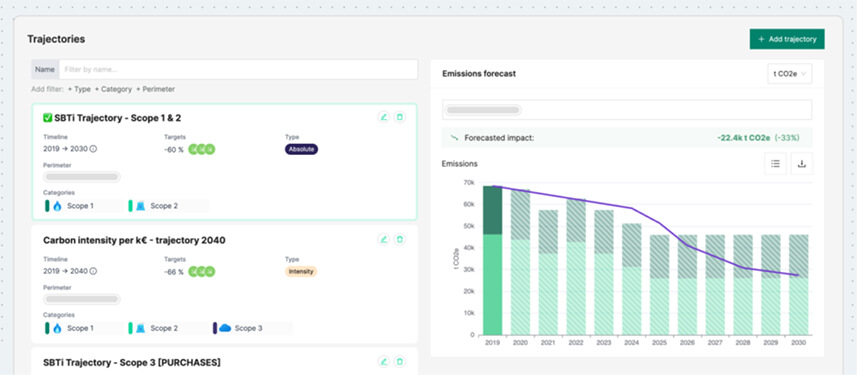Open the emissions chart list view icon
Screen dimensions: 857x375
775,163
